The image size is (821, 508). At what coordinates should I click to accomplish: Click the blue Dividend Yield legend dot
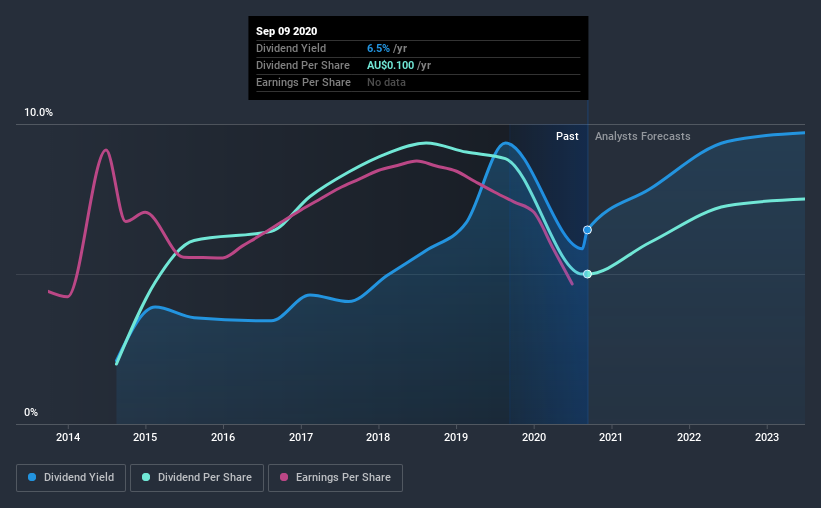coord(32,477)
